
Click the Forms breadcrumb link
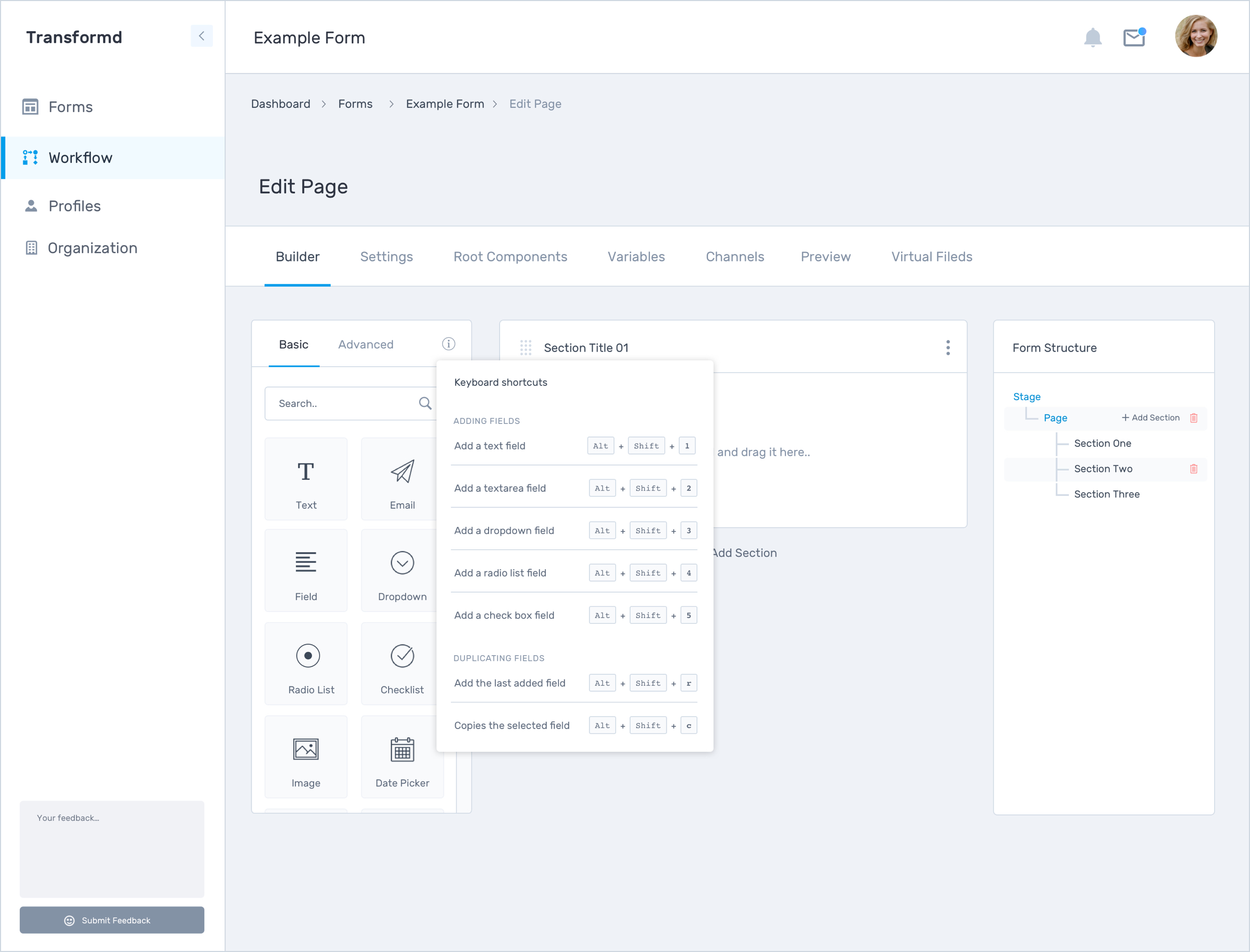[x=355, y=104]
